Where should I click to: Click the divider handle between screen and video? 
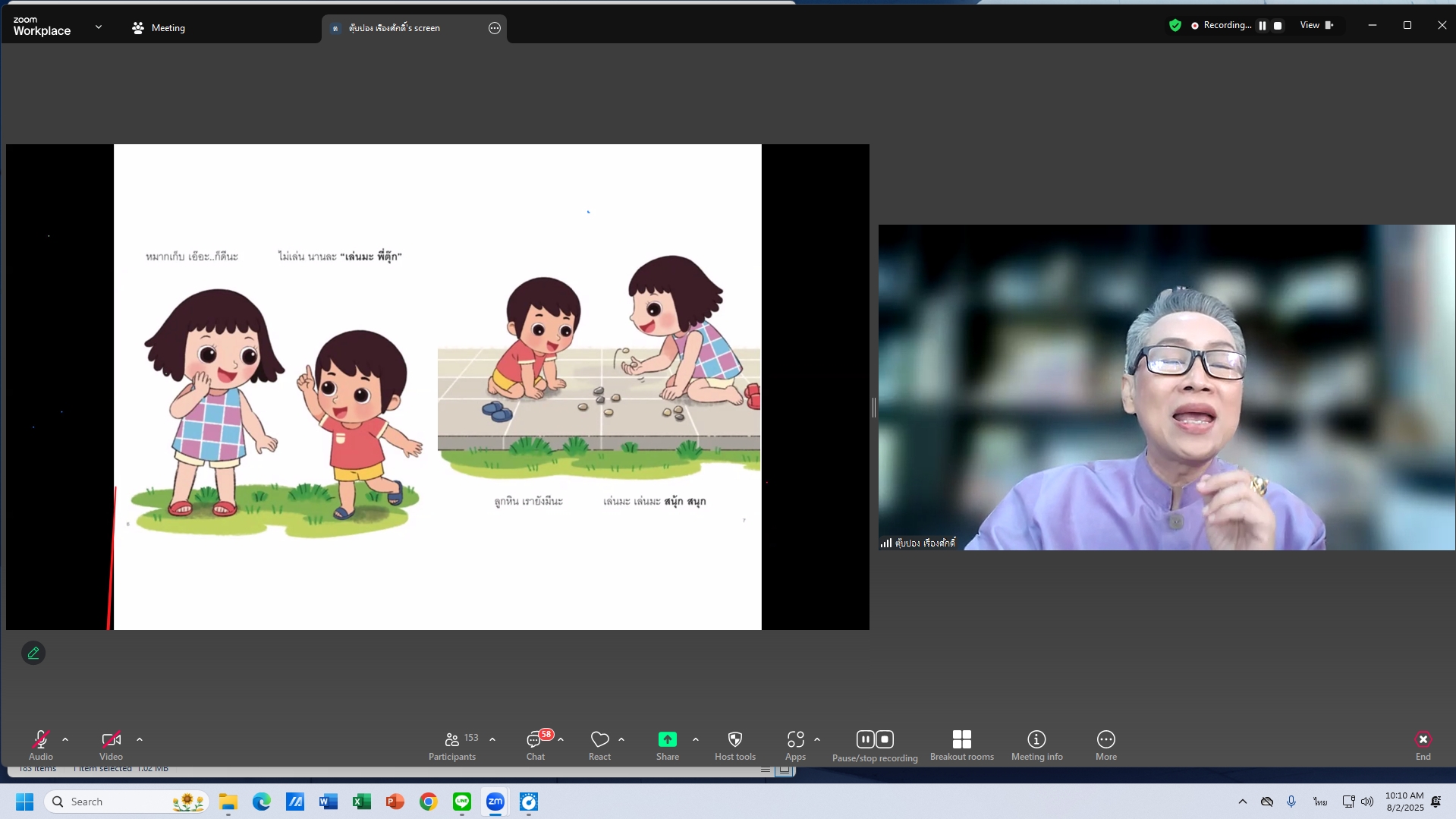click(x=873, y=408)
